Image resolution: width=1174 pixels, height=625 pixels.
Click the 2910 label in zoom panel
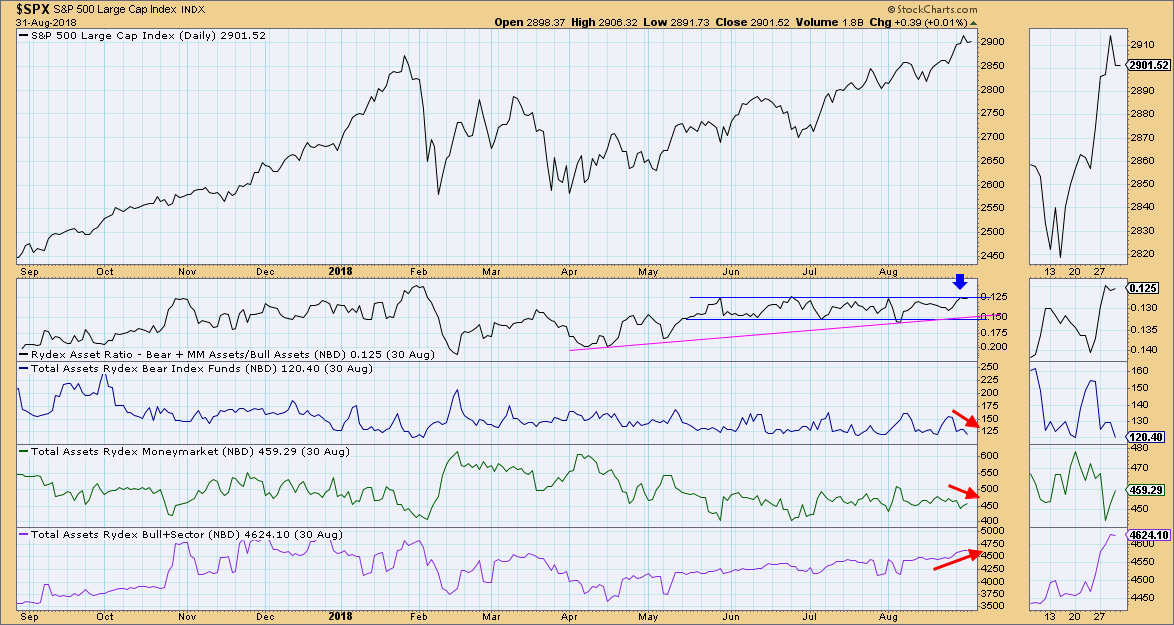(1143, 45)
